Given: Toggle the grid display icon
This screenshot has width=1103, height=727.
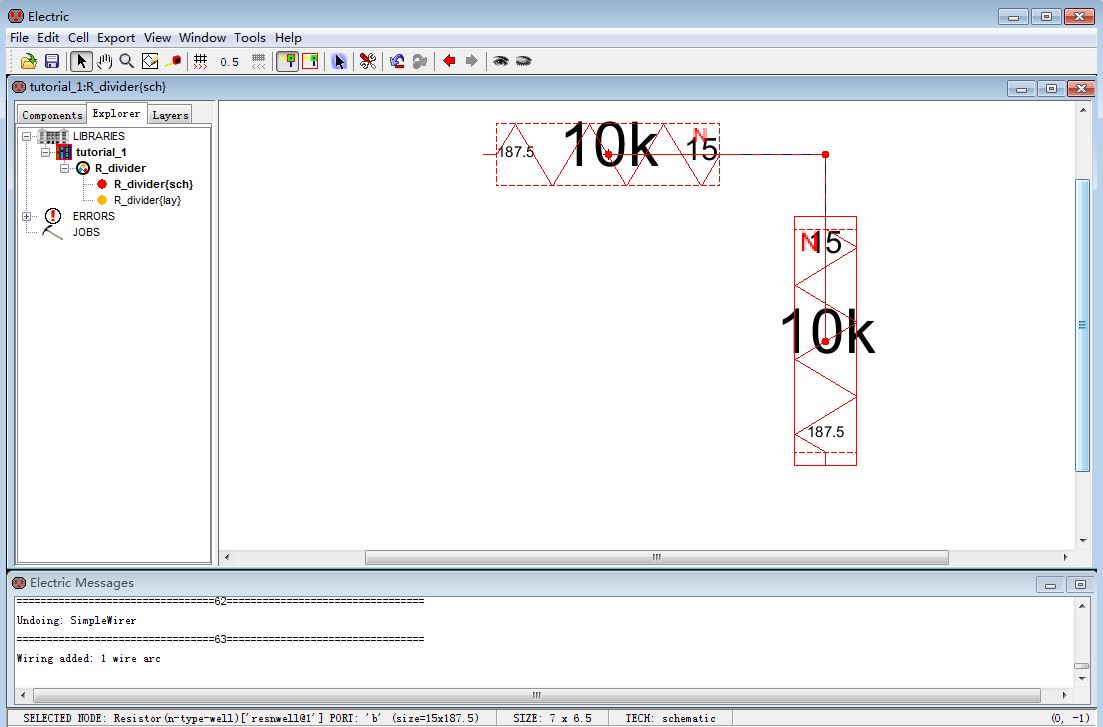Looking at the screenshot, I should 201,61.
